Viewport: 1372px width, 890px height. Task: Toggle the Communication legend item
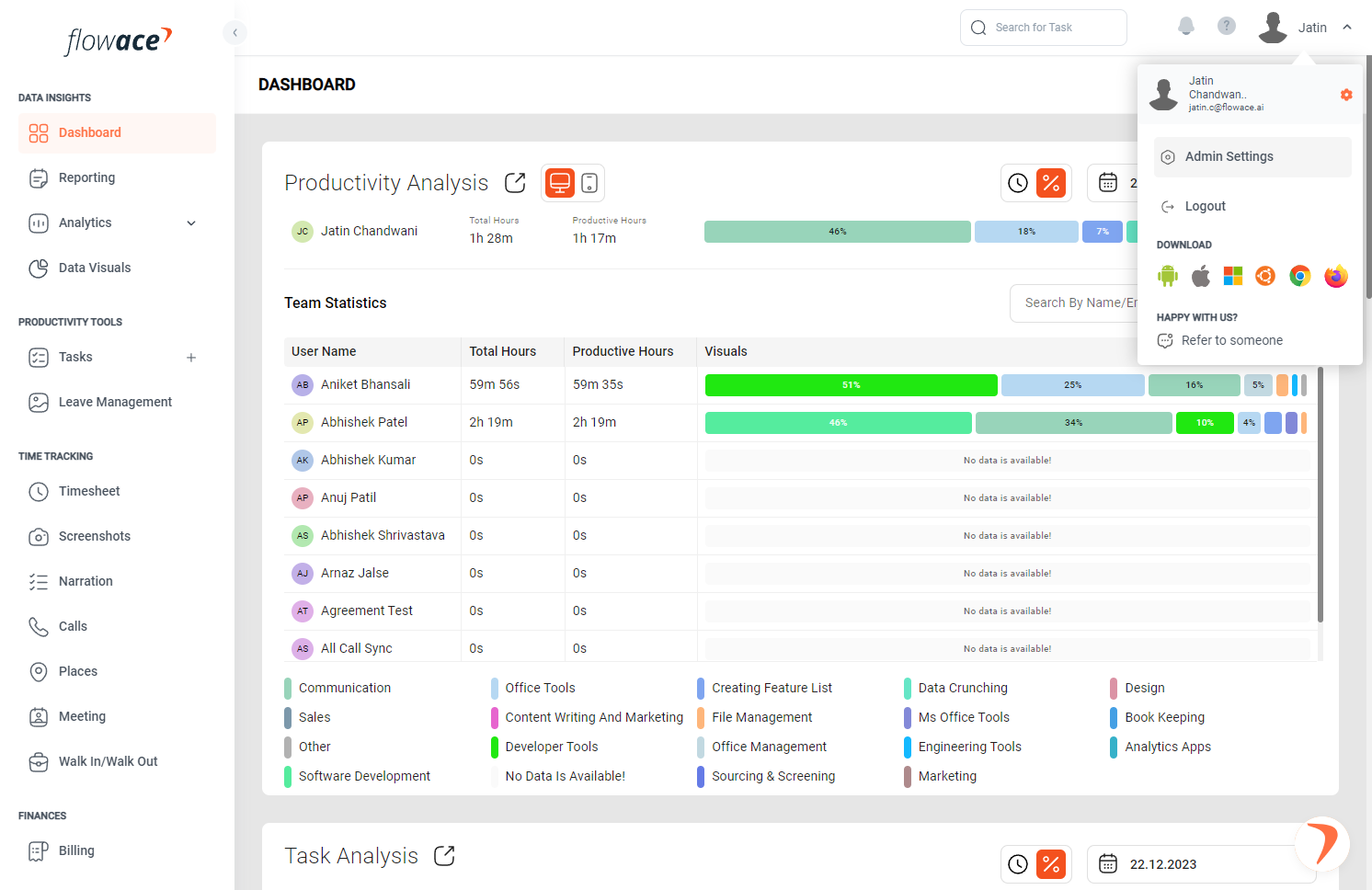337,688
